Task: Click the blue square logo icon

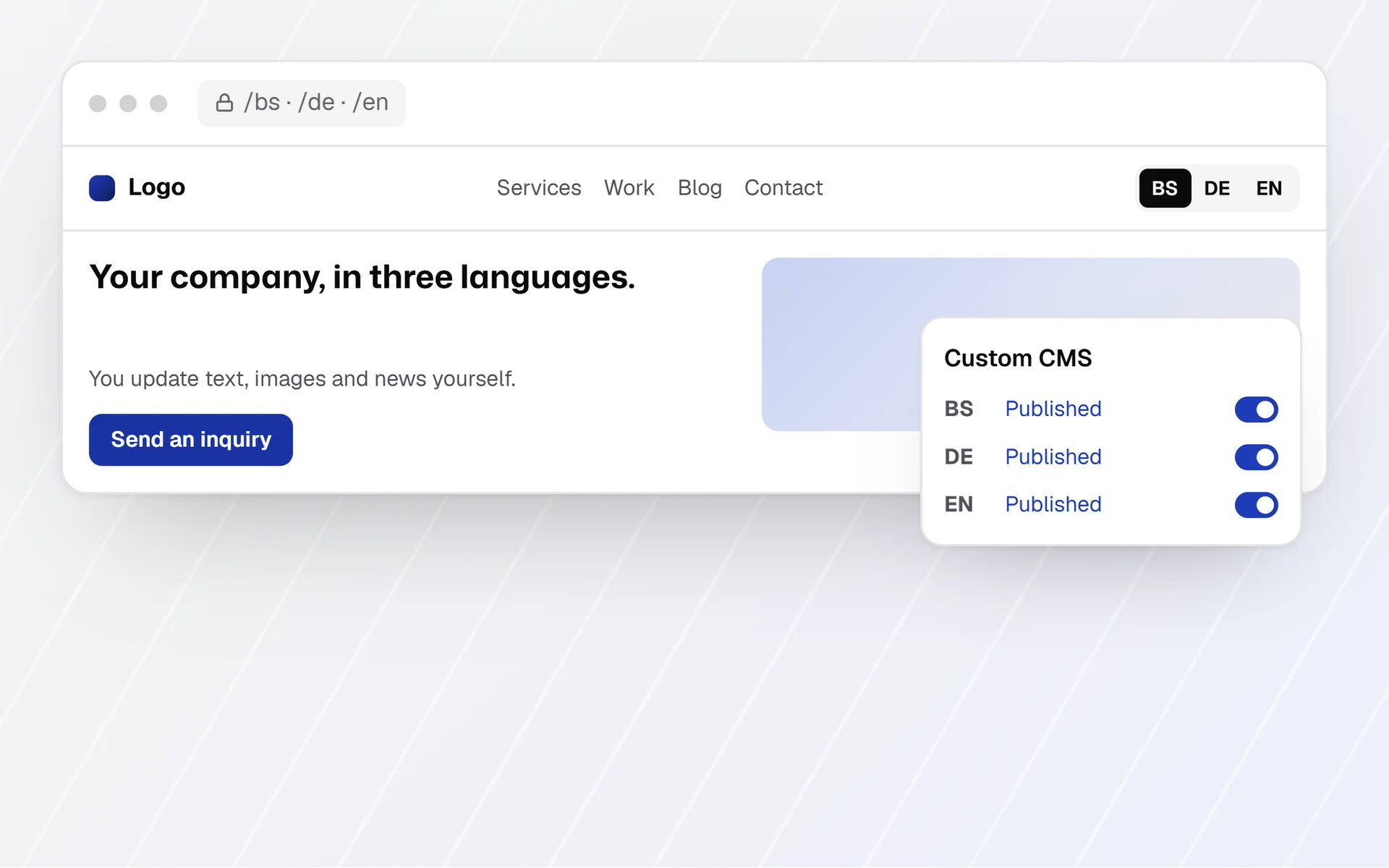Action: pyautogui.click(x=102, y=188)
